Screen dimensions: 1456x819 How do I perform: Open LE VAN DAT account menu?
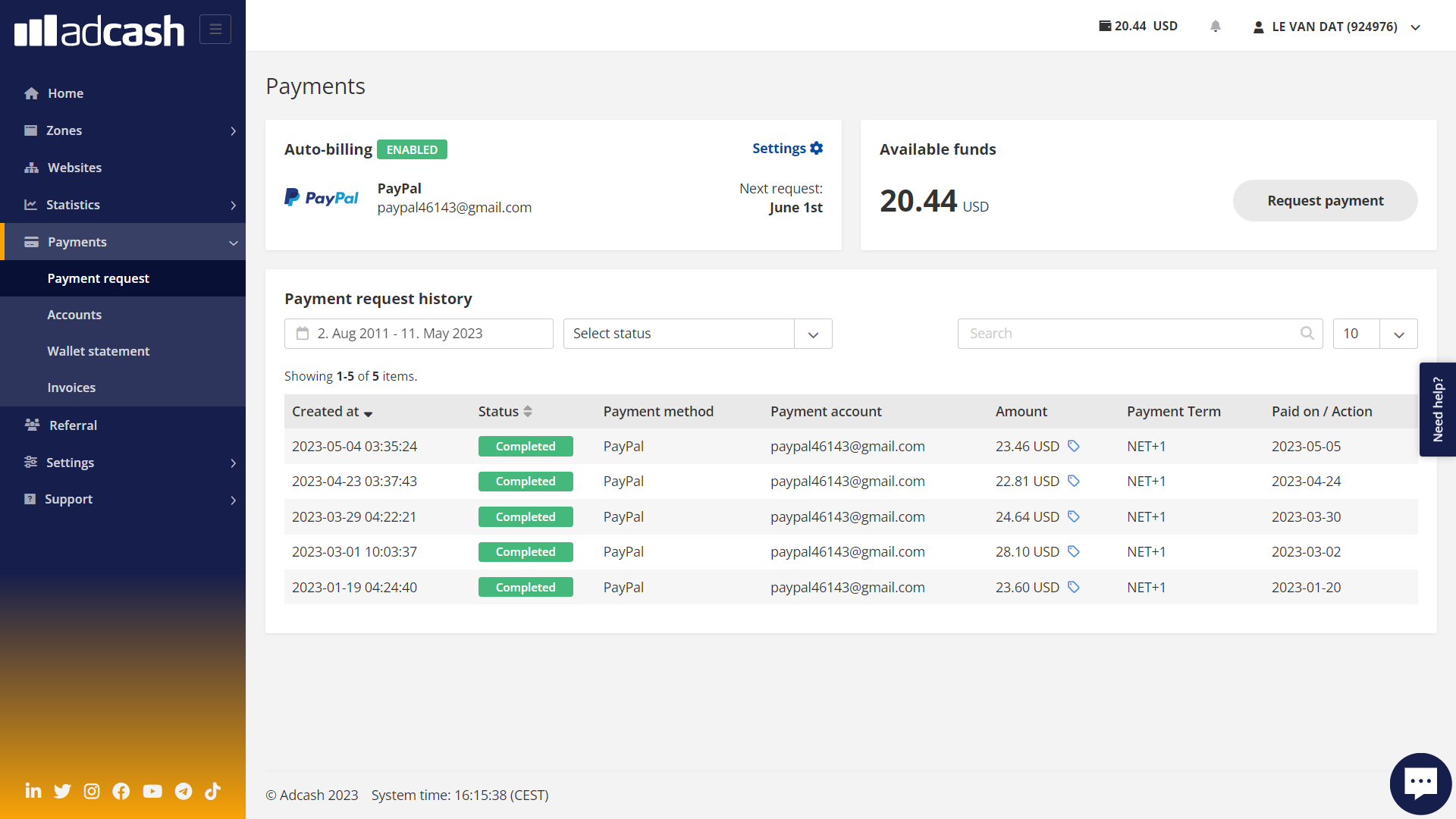pos(1336,27)
